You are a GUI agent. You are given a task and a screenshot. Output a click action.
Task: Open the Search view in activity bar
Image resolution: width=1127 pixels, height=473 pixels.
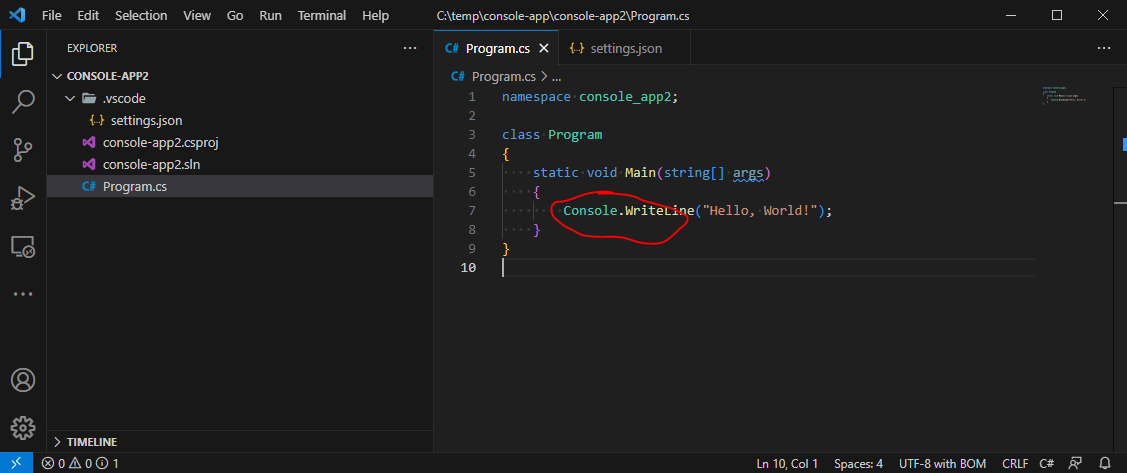pyautogui.click(x=23, y=102)
